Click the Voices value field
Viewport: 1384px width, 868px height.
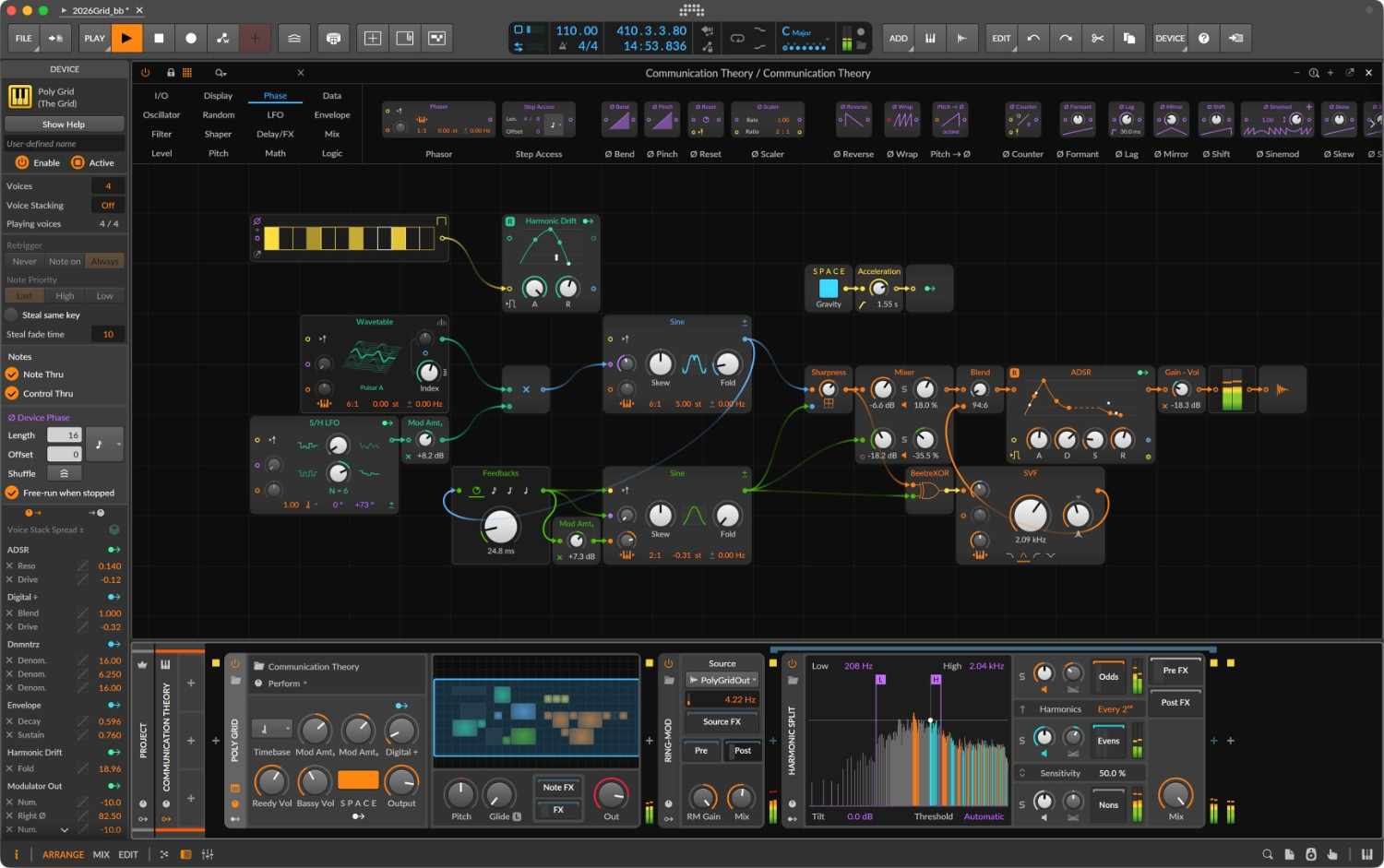(107, 185)
